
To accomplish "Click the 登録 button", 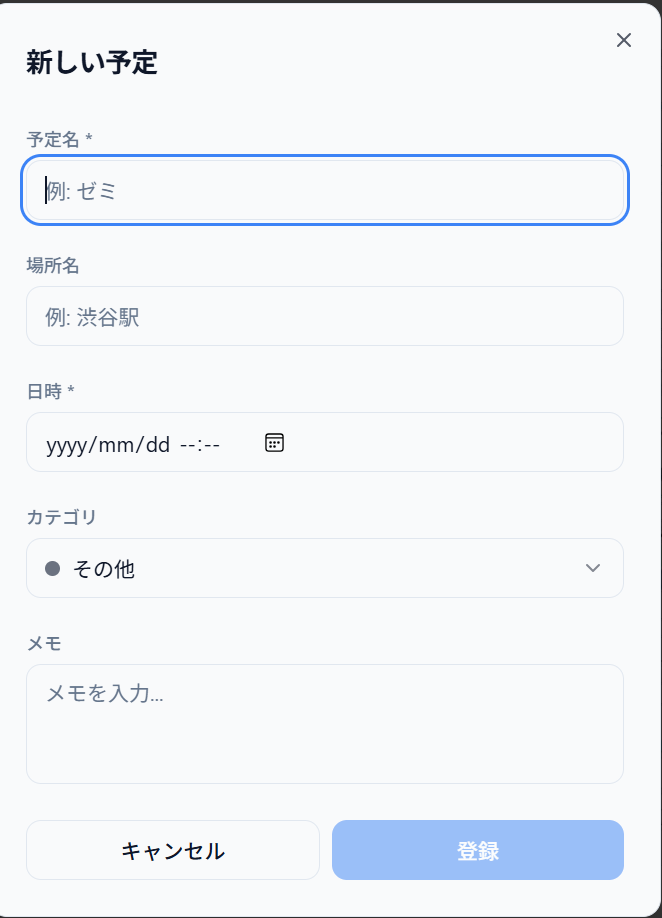I will [478, 849].
